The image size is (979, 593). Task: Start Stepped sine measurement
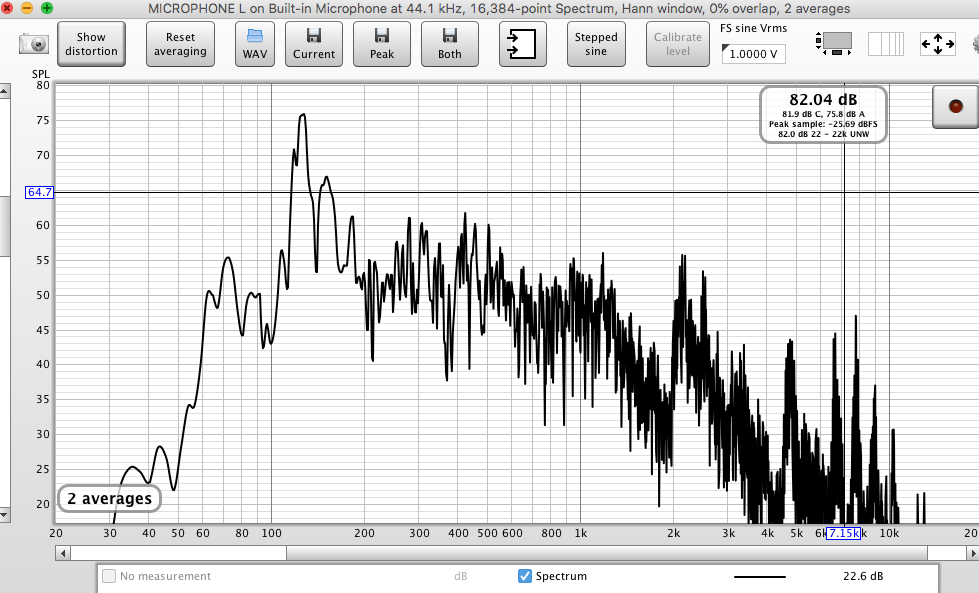tap(596, 44)
